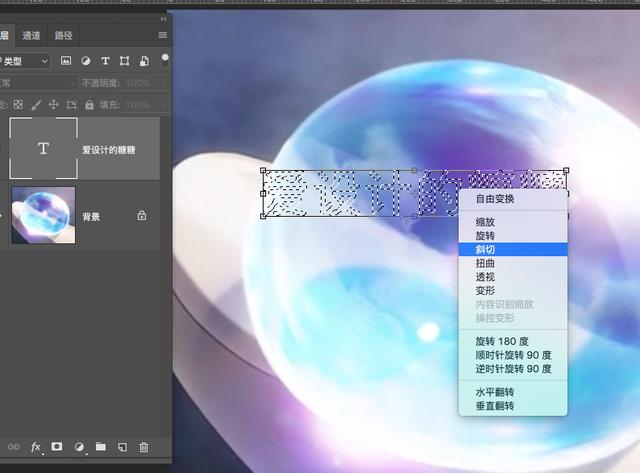The image size is (640, 473).
Task: Click top-right transform handle of text box
Action: click(x=566, y=170)
